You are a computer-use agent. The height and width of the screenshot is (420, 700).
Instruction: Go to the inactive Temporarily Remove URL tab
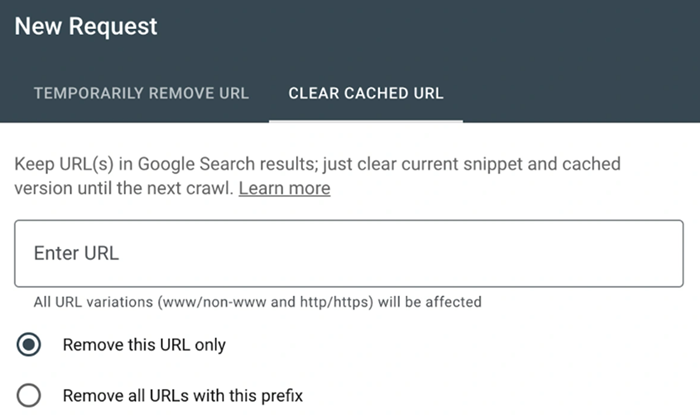tap(141, 93)
